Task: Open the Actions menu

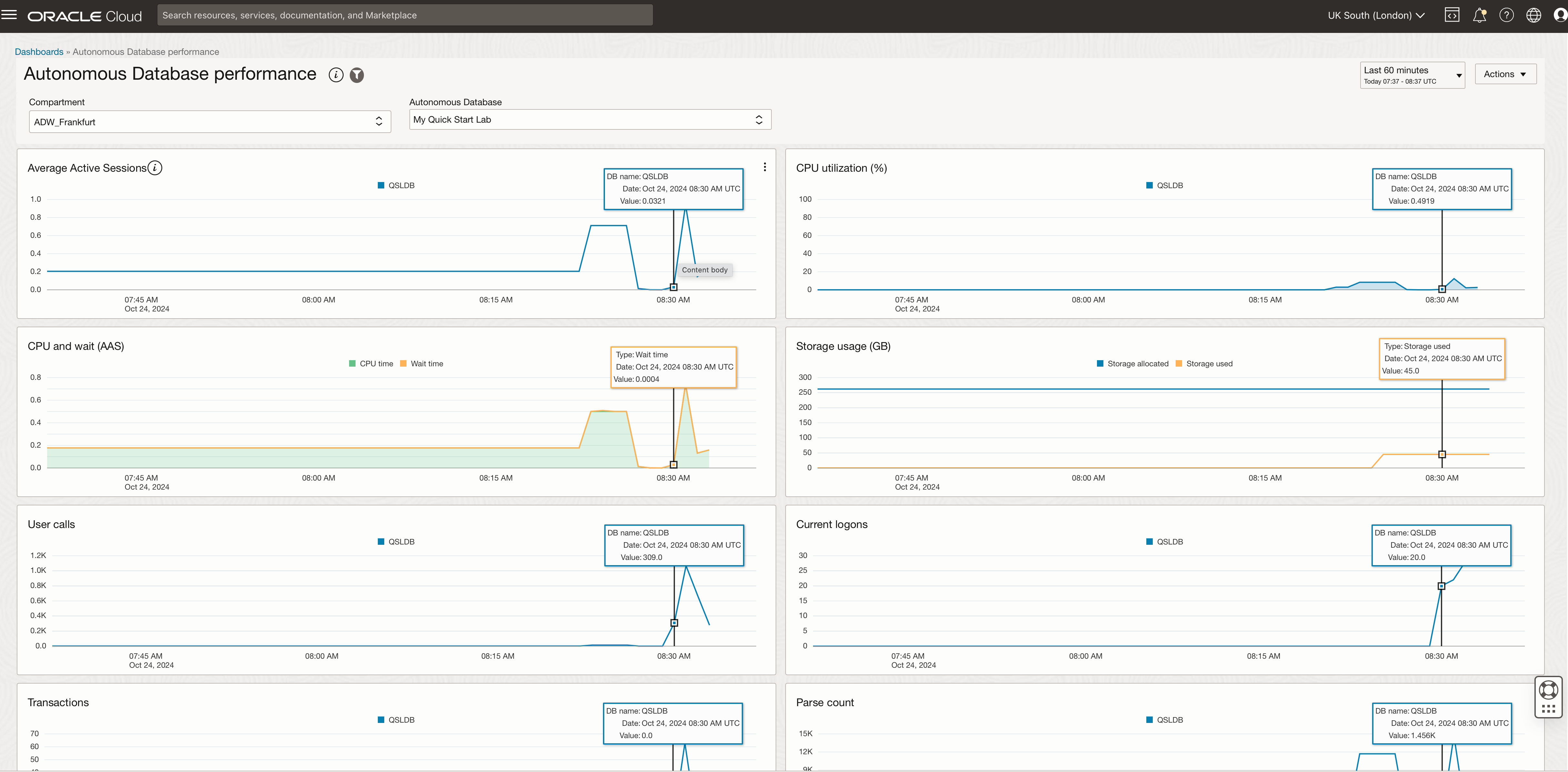Action: (x=1505, y=74)
